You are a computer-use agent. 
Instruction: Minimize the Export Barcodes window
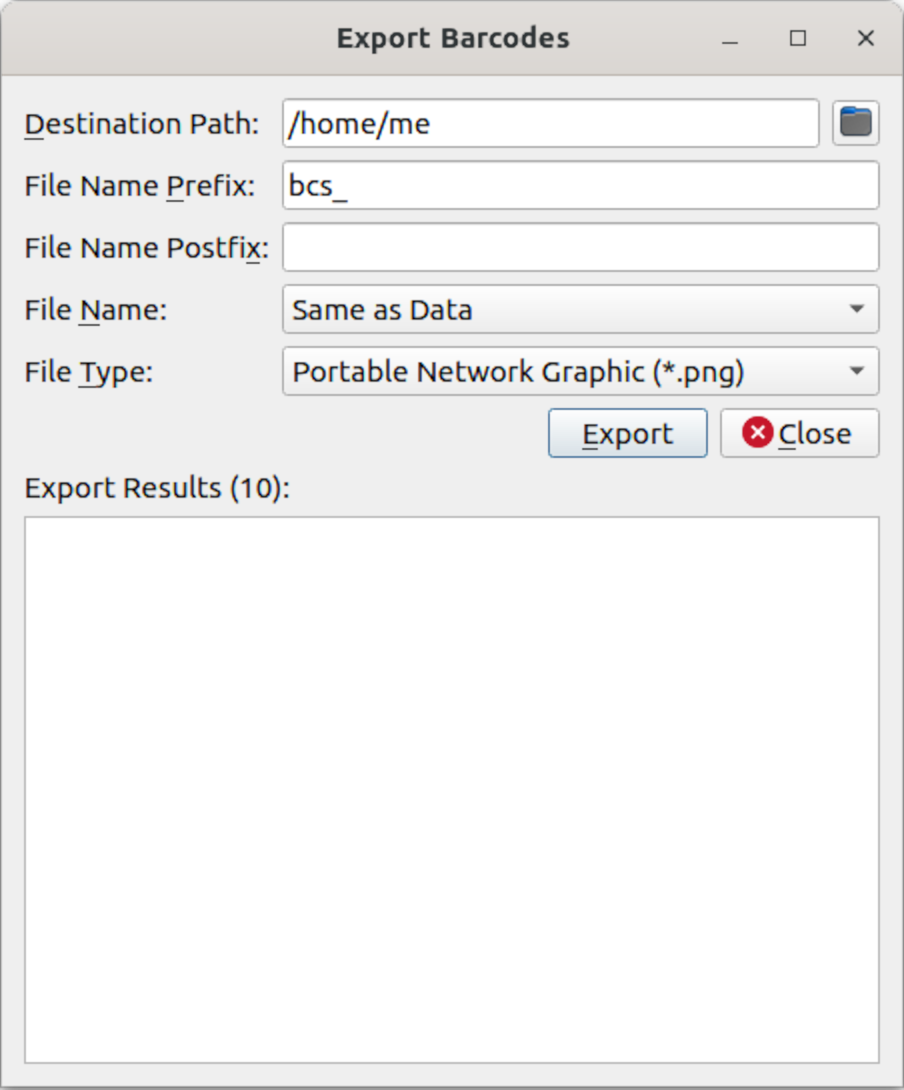729,38
